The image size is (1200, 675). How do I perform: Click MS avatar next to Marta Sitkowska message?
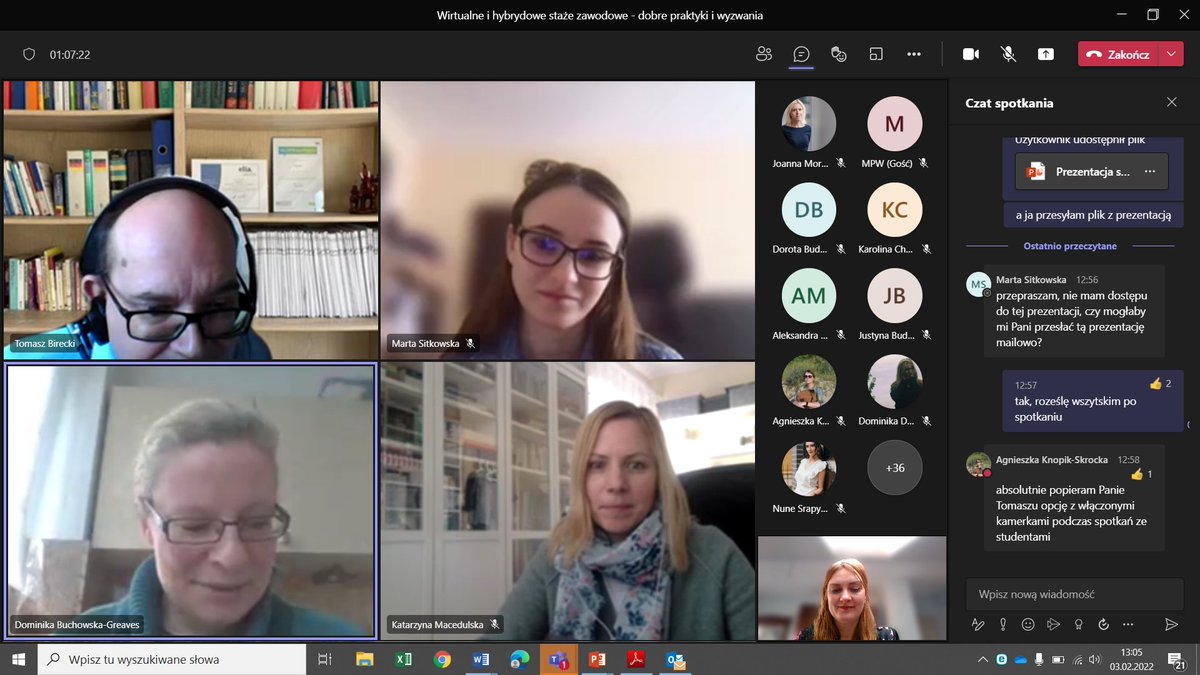click(978, 284)
